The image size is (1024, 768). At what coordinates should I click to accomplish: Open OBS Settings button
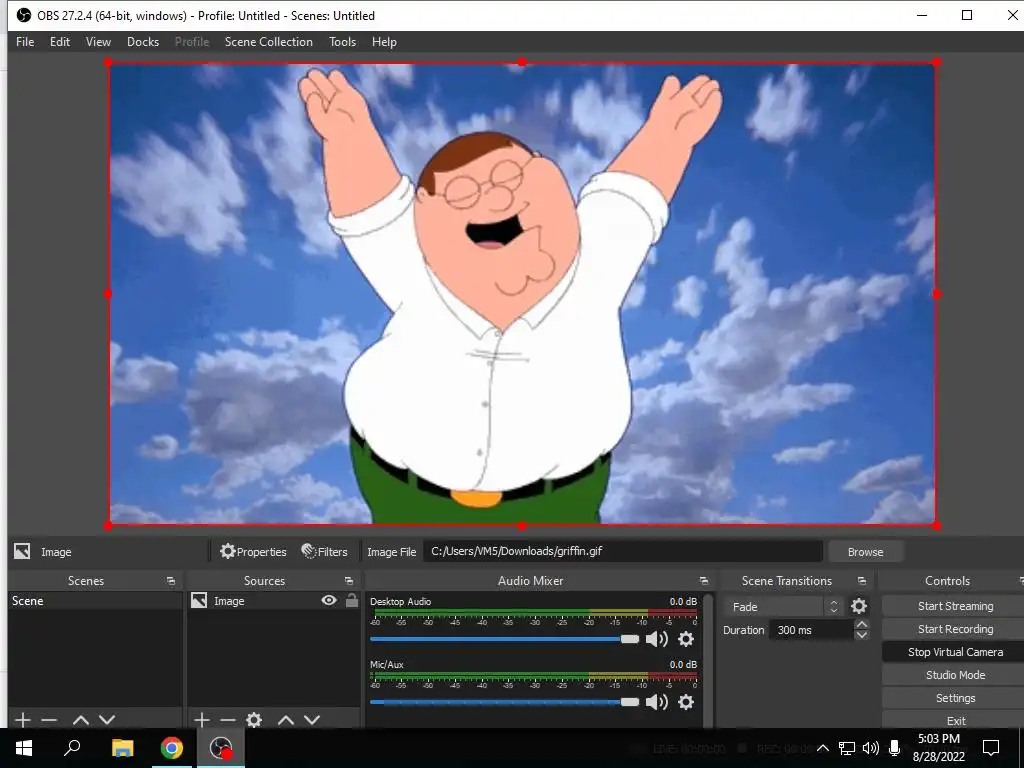click(955, 697)
